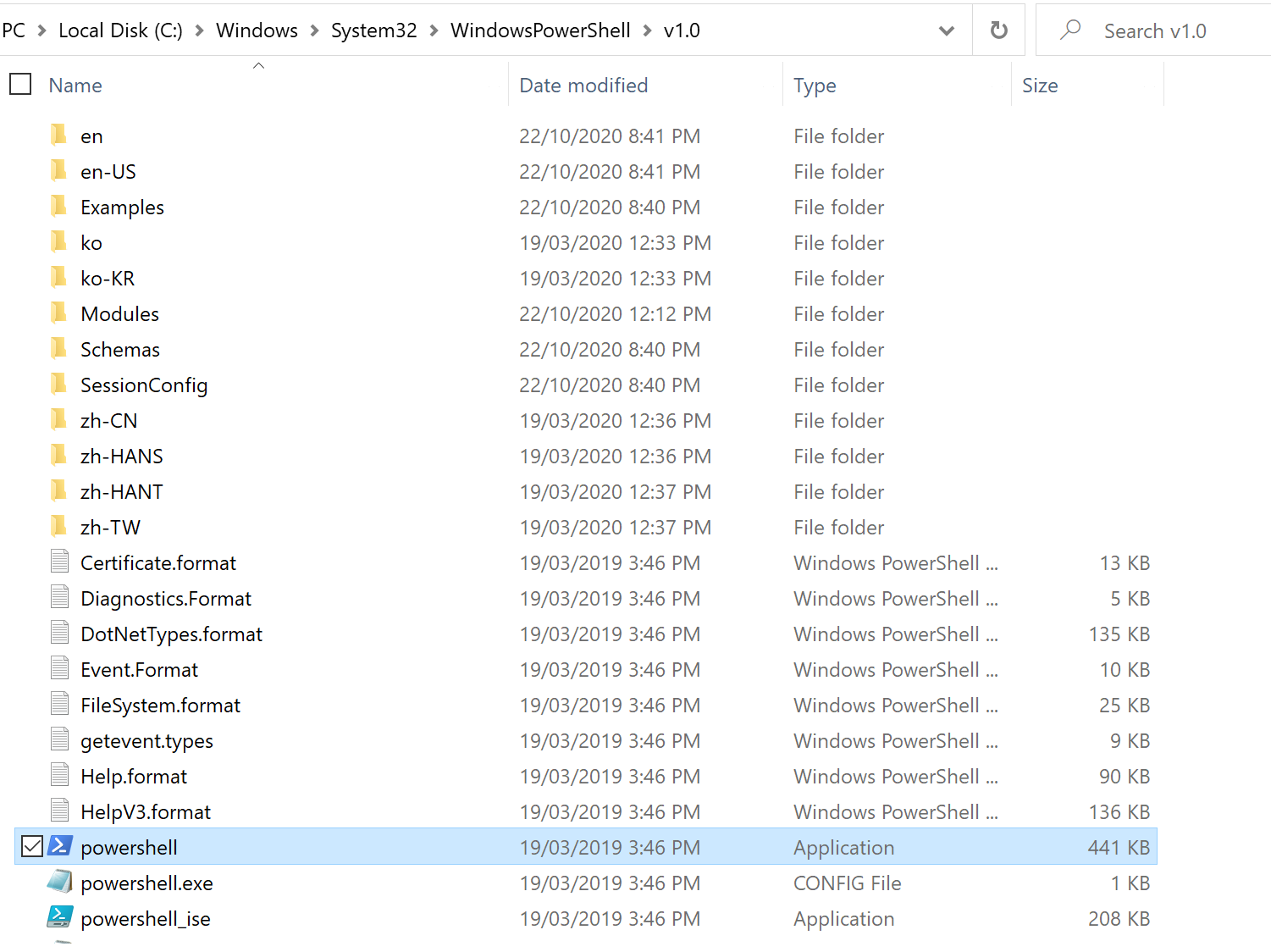Click the en folder icon

pyautogui.click(x=58, y=136)
